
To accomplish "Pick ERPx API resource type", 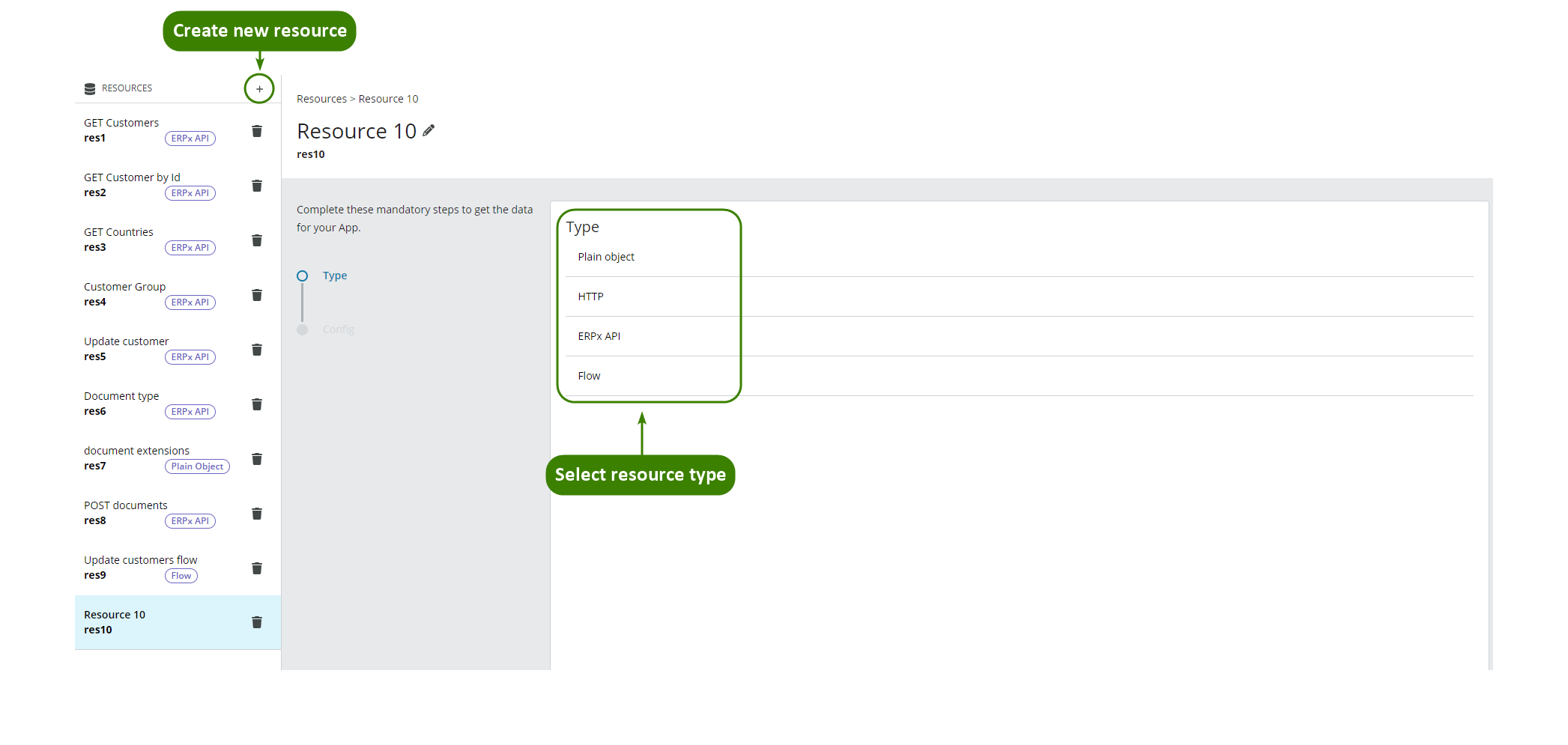I will click(x=599, y=336).
